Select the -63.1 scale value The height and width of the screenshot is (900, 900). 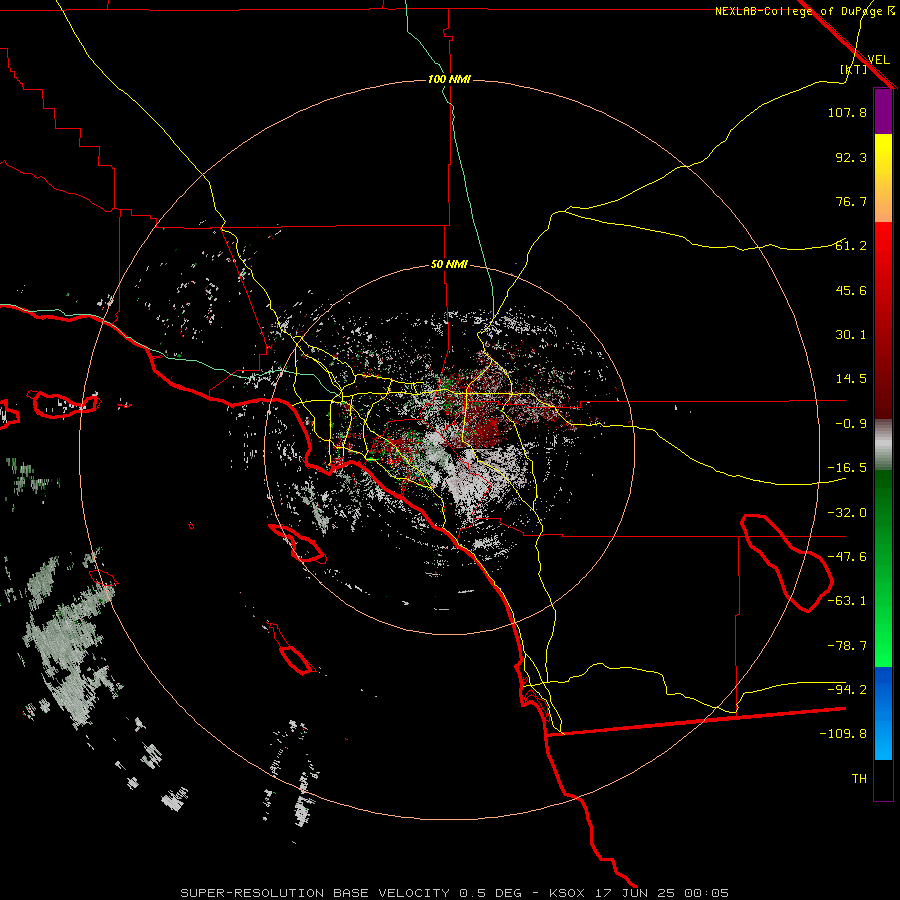coord(847,601)
